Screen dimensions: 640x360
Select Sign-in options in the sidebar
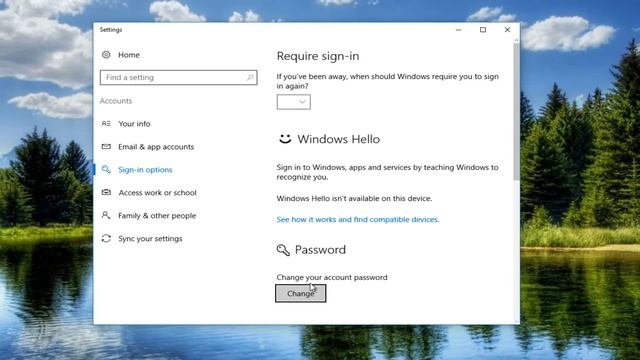click(x=145, y=170)
